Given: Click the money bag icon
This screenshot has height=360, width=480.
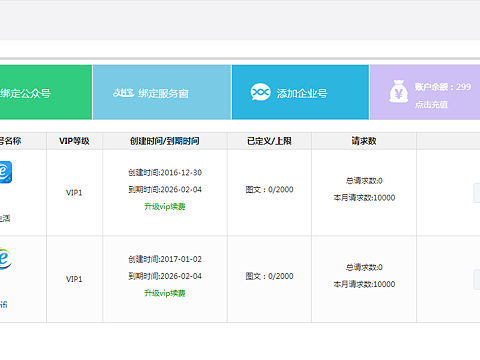Looking at the screenshot, I should click(x=399, y=91).
